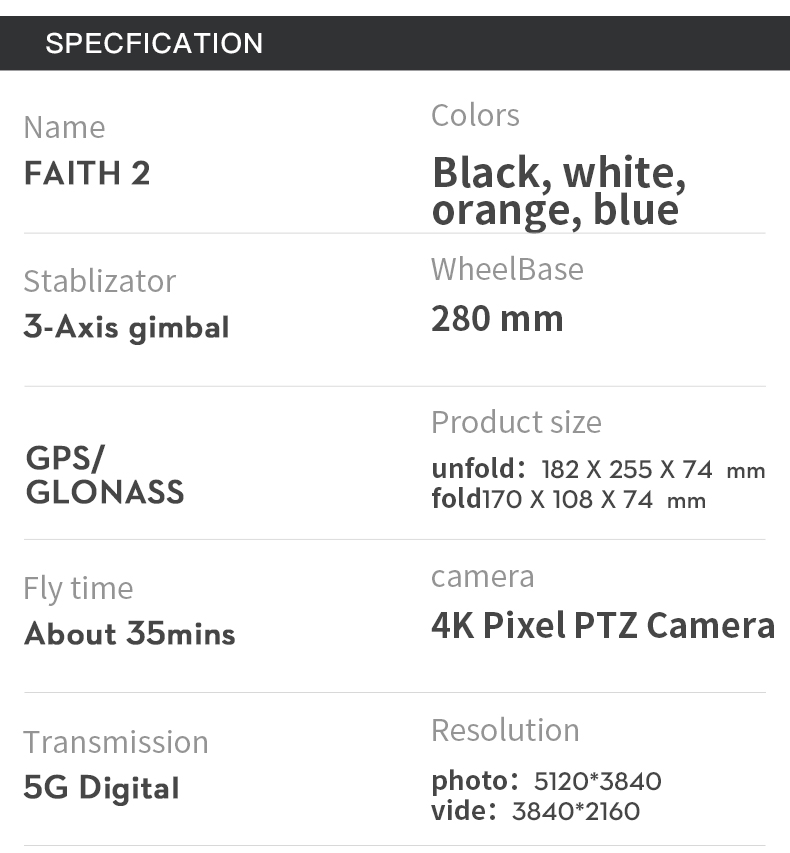
Task: Click the Black, white, orange, blue text
Action: tap(558, 191)
